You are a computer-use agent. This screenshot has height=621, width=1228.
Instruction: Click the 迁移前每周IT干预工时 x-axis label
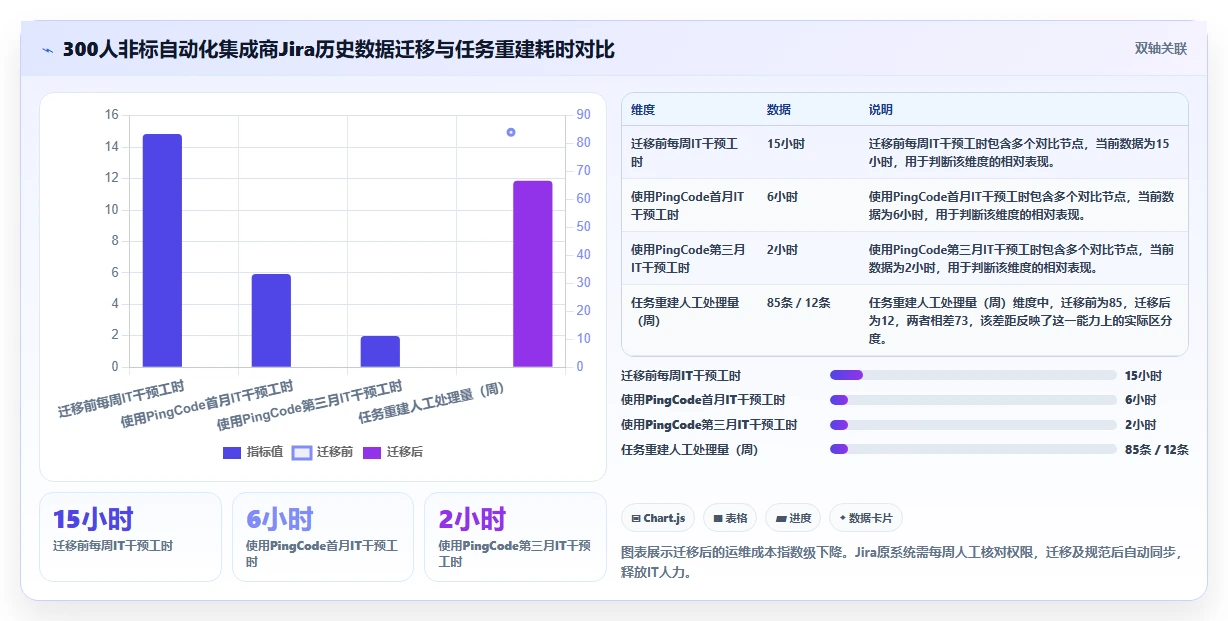point(121,398)
